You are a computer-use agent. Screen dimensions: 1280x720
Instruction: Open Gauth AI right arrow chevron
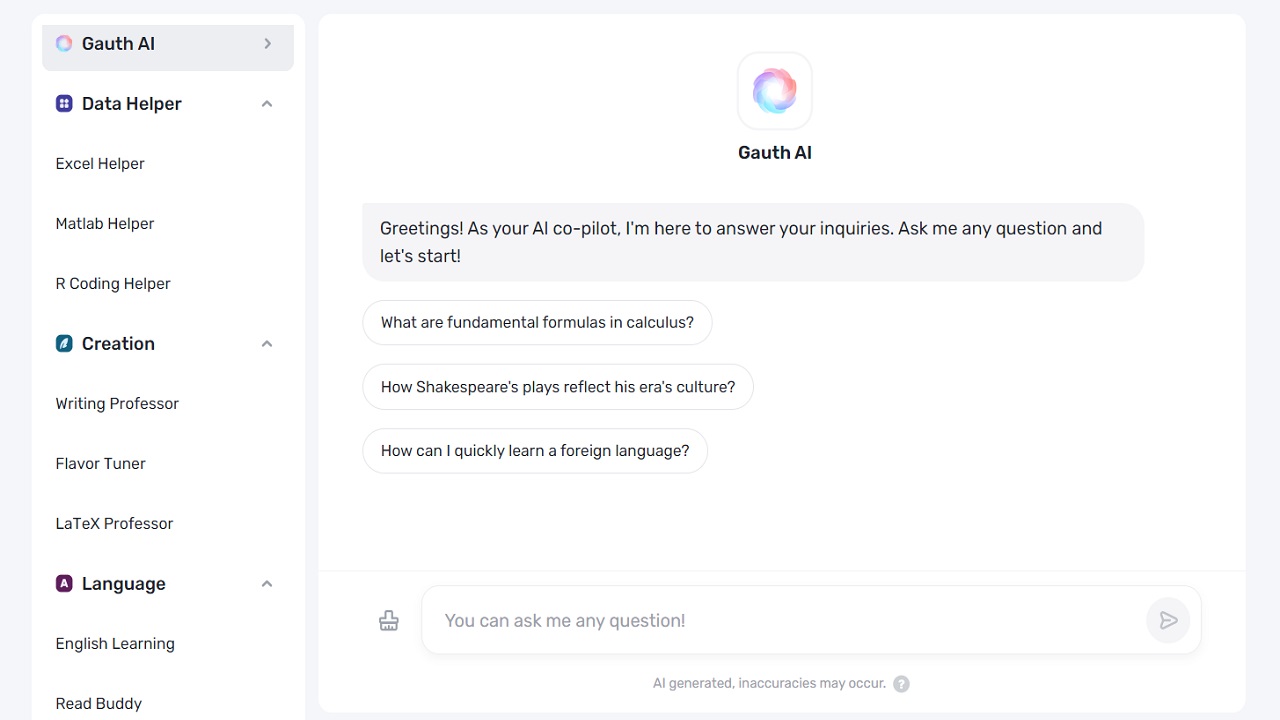click(267, 44)
